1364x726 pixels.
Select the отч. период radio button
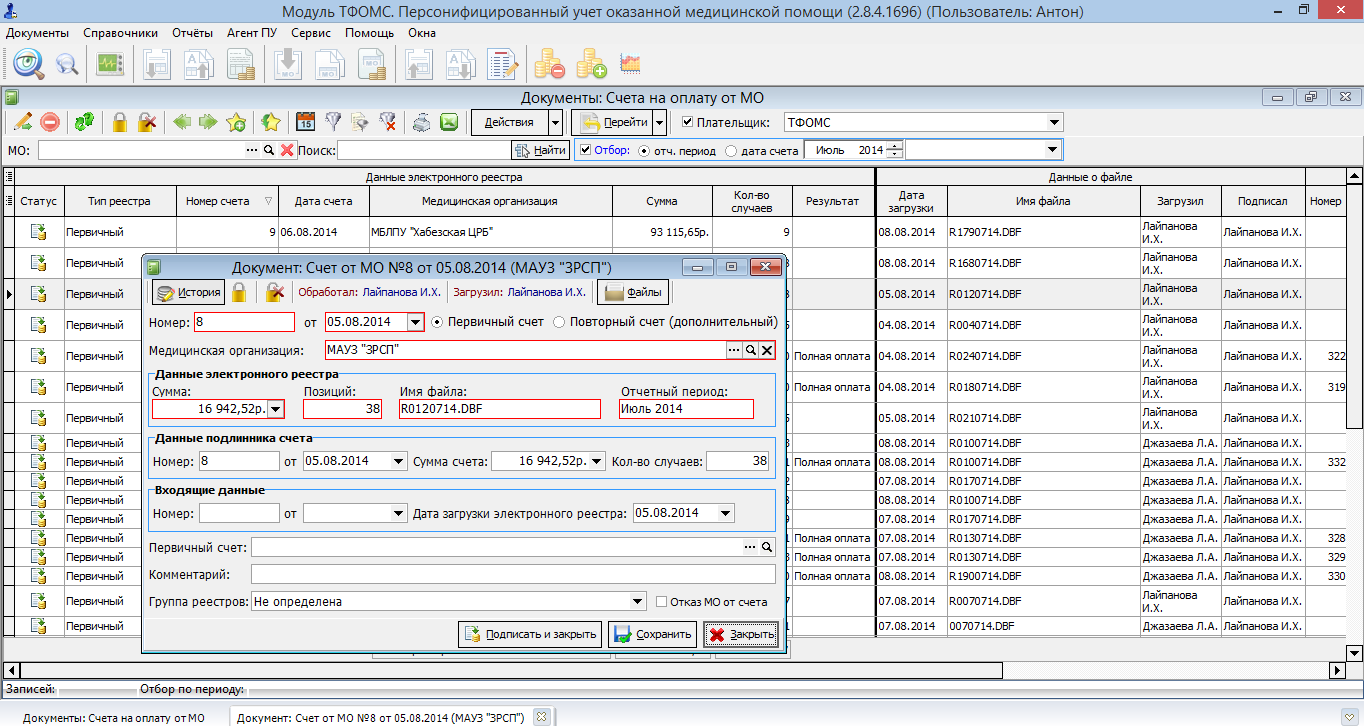[644, 150]
